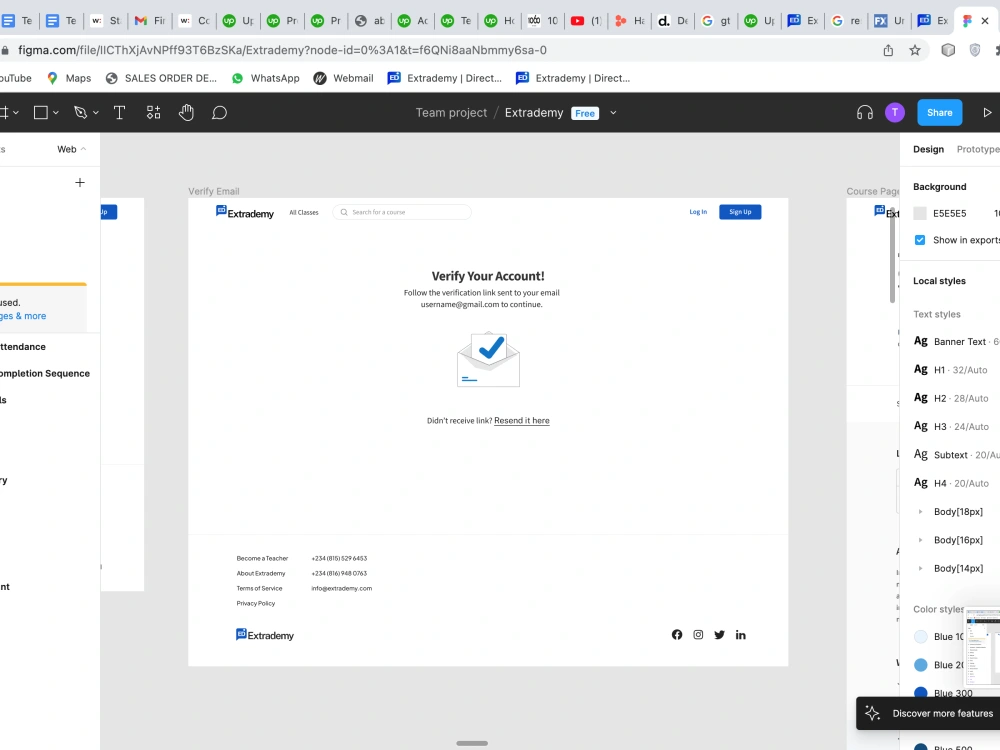Click the E5E5E5 background color swatch

point(919,212)
